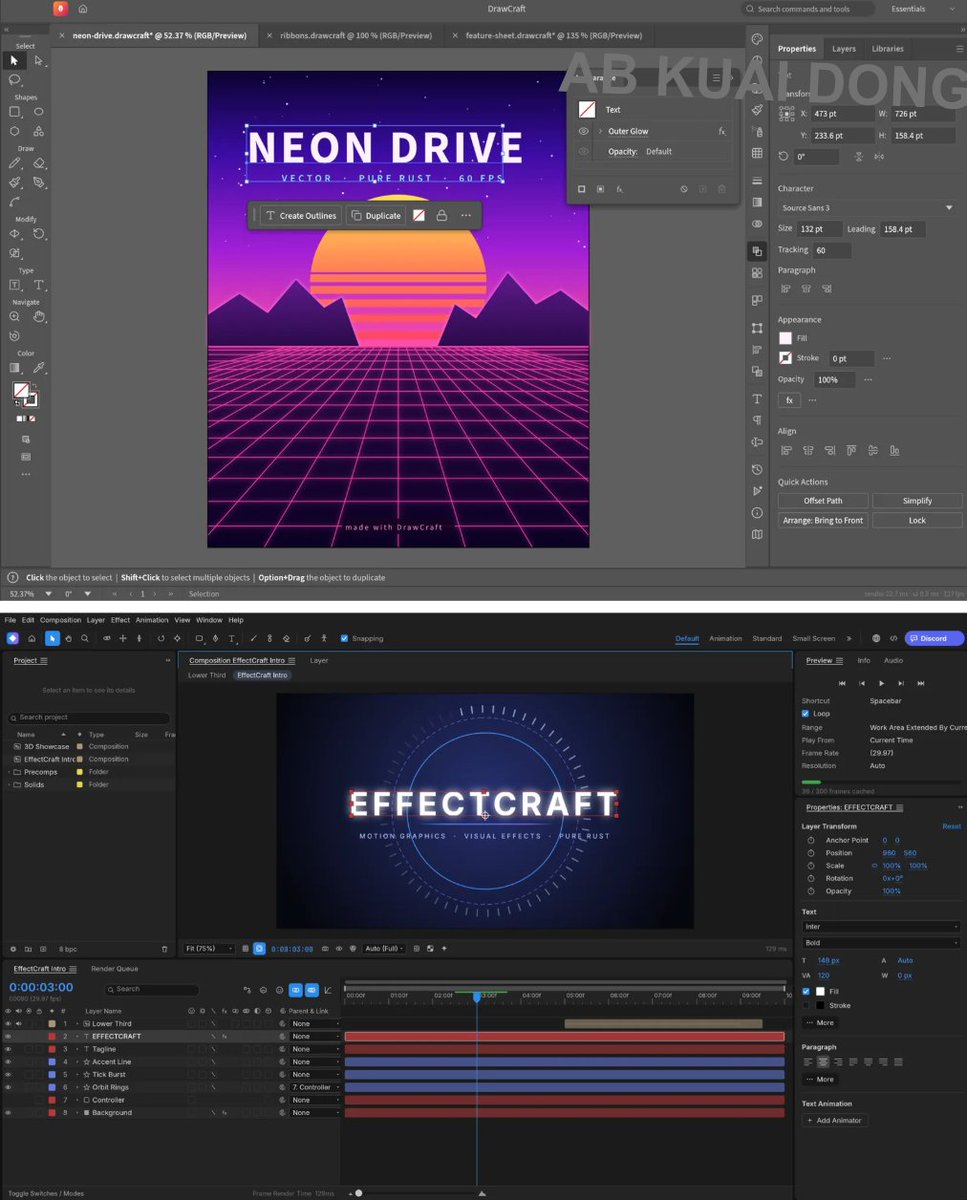The width and height of the screenshot is (967, 1200).
Task: Choose the Pencil tool in DrawCraft
Action: click(15, 163)
